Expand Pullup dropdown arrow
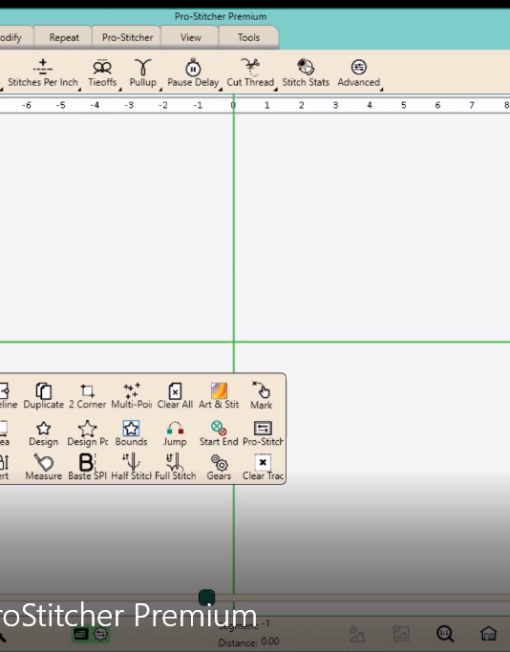Image resolution: width=510 pixels, height=652 pixels. coord(160,89)
